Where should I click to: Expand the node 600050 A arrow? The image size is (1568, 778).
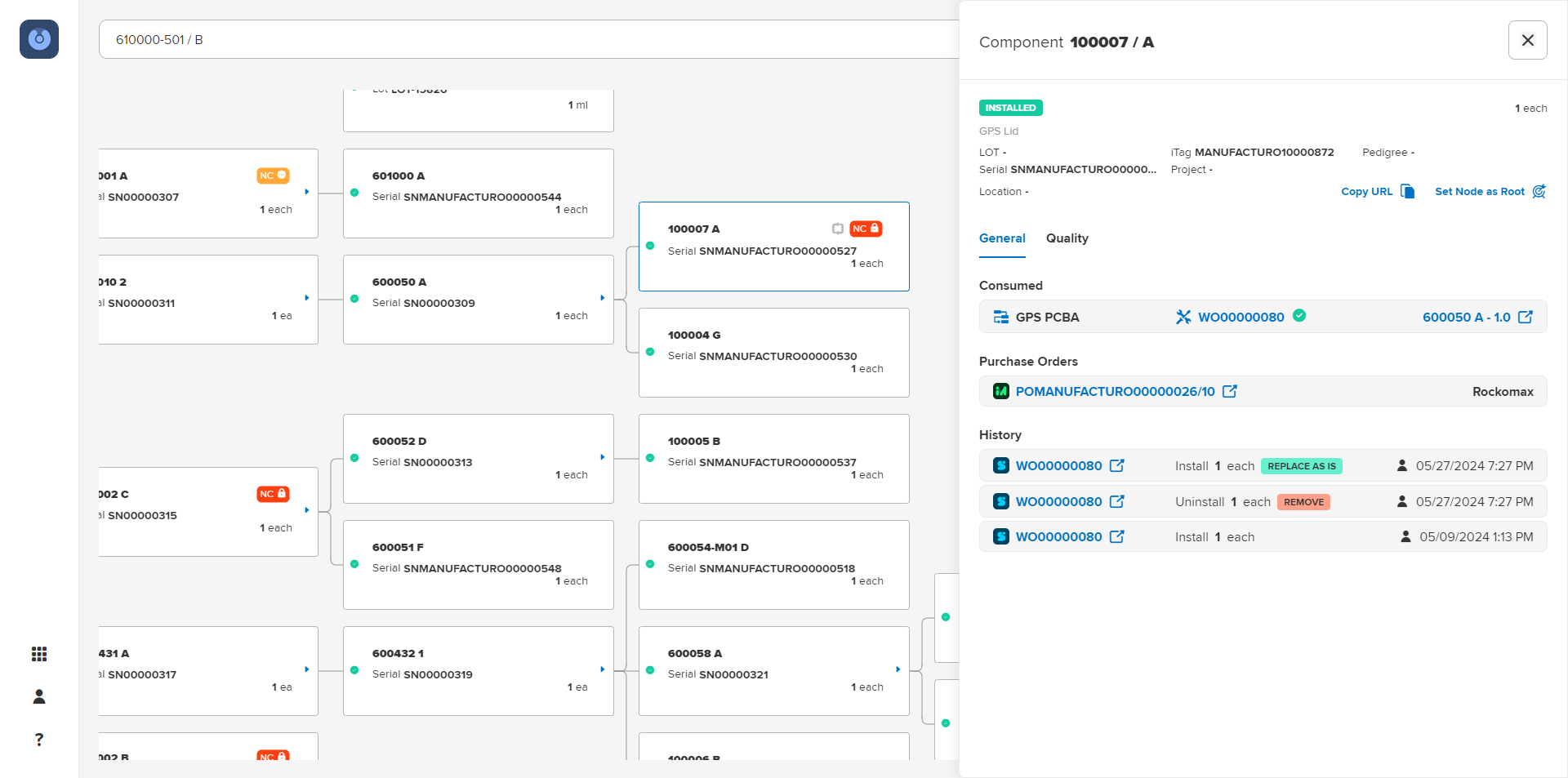603,298
